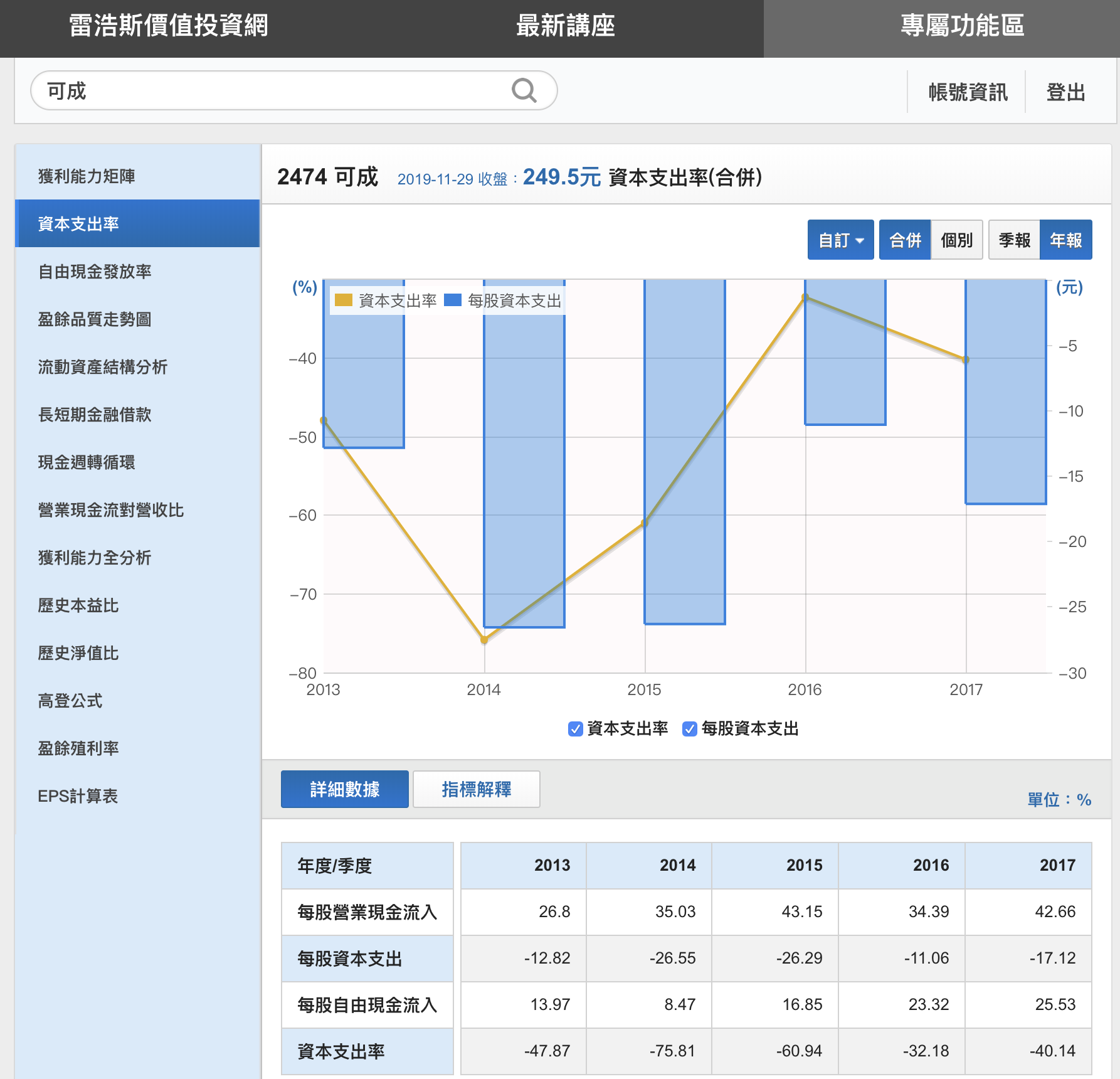Open 獲利能力矩陣 in the sidebar

click(x=87, y=176)
